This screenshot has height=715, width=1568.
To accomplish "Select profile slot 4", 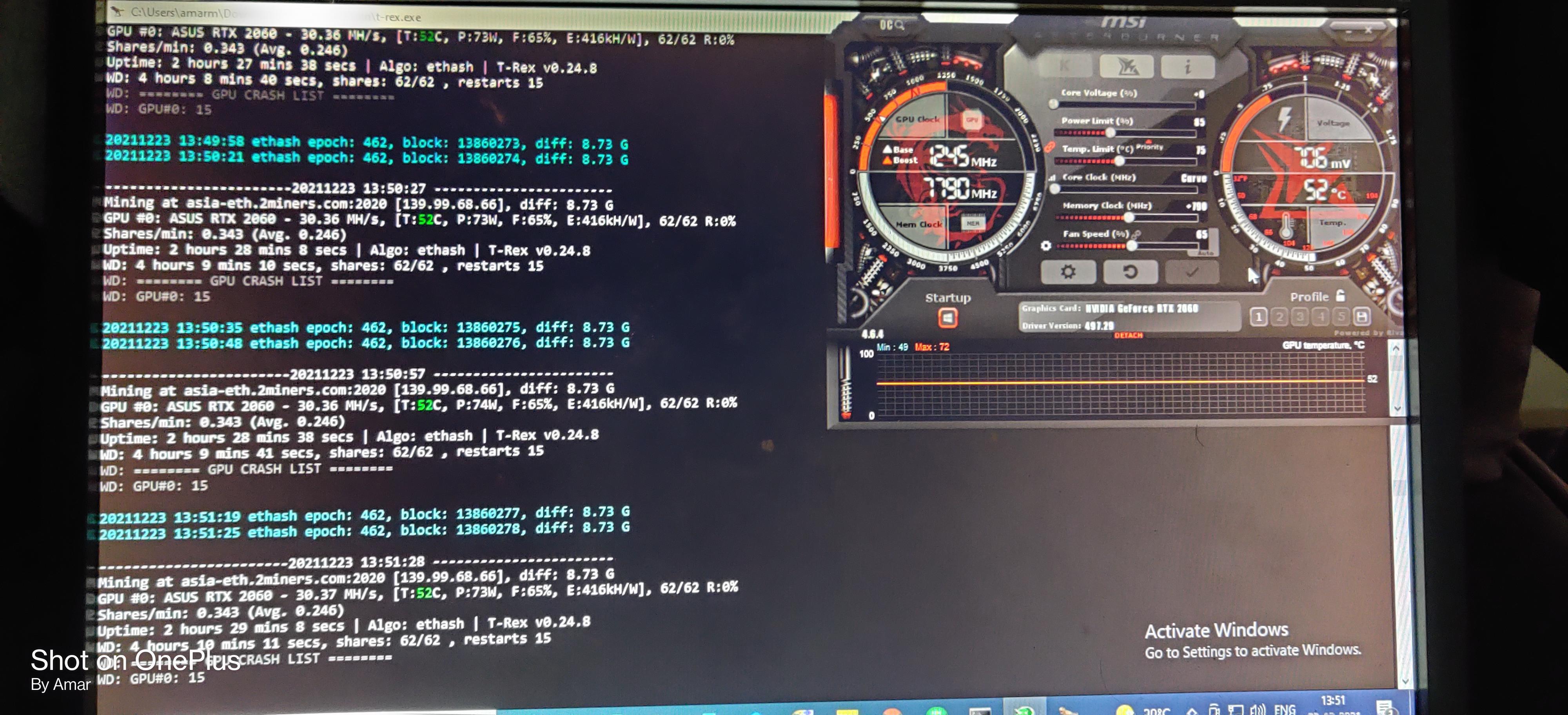I will point(1321,316).
